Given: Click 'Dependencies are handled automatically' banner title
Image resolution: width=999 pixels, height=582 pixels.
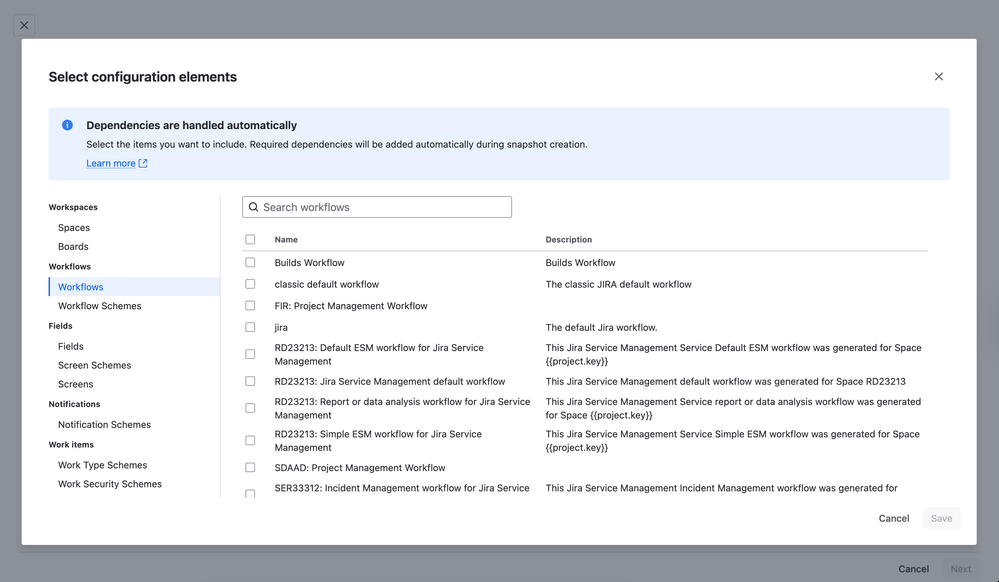Looking at the screenshot, I should tap(192, 126).
